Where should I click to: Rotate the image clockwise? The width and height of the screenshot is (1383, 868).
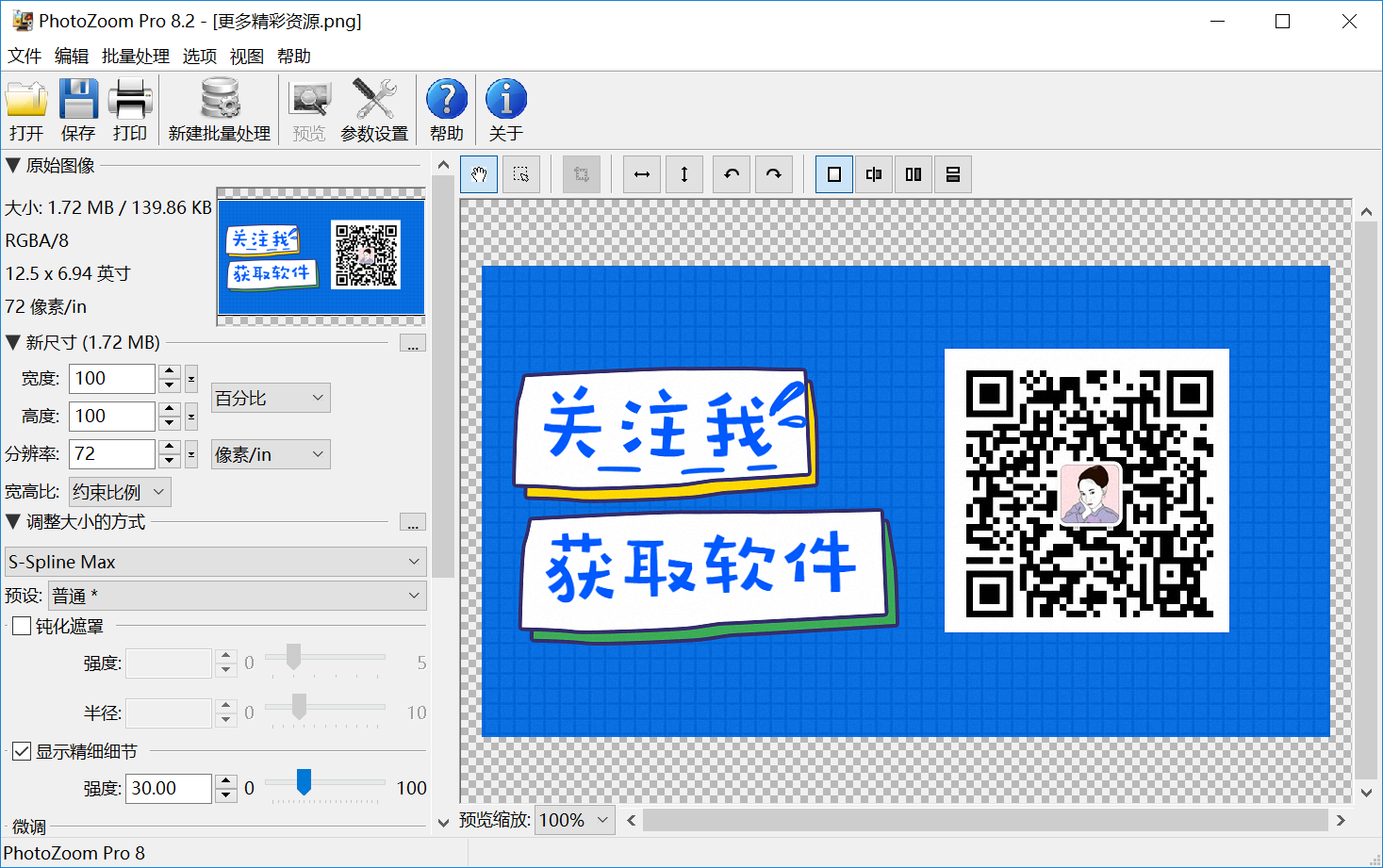(773, 174)
